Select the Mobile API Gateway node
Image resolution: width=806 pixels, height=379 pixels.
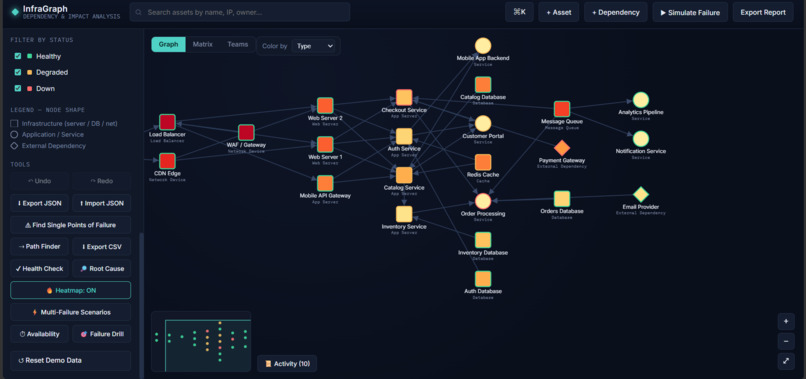pyautogui.click(x=325, y=183)
